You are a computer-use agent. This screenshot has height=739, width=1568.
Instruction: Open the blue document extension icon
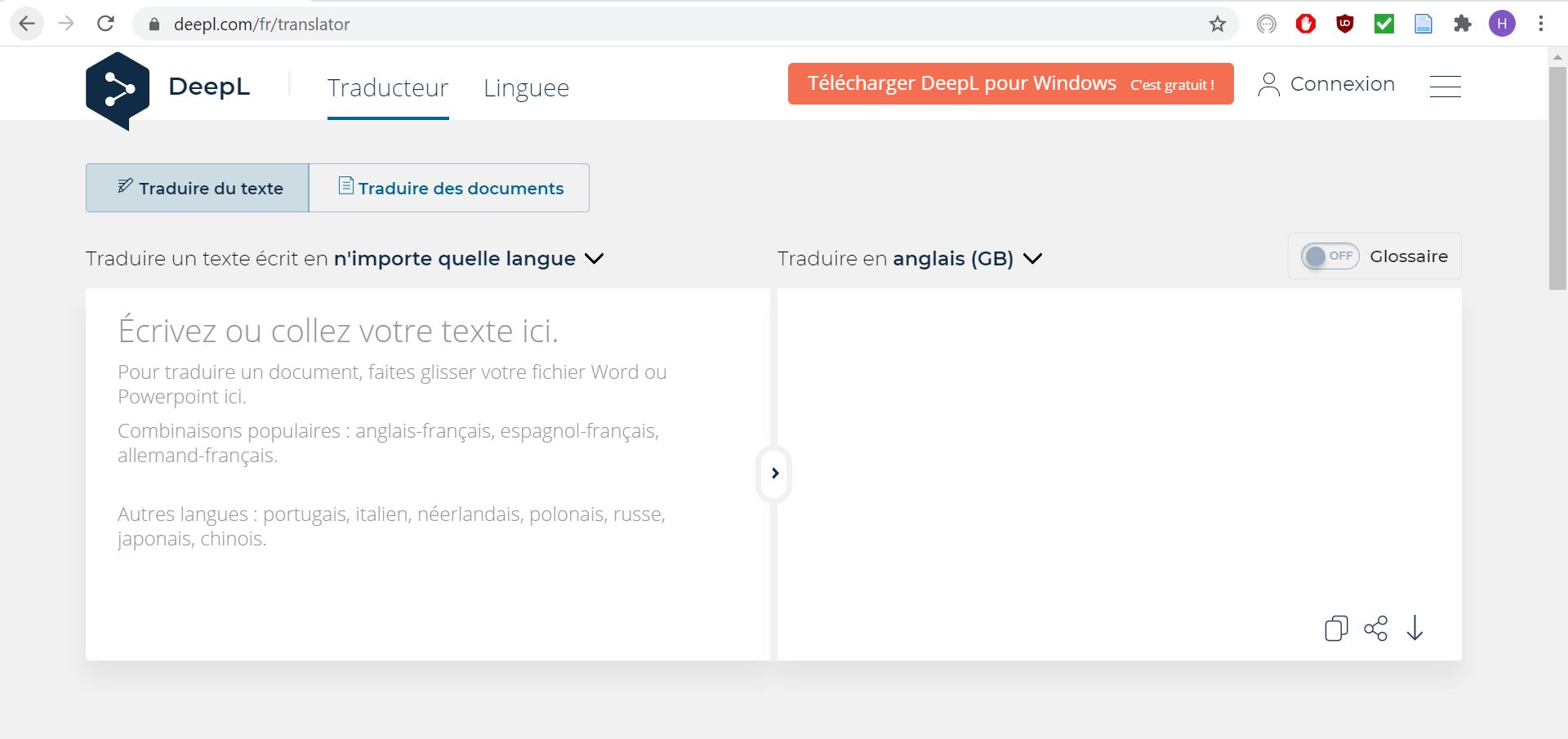click(1423, 24)
